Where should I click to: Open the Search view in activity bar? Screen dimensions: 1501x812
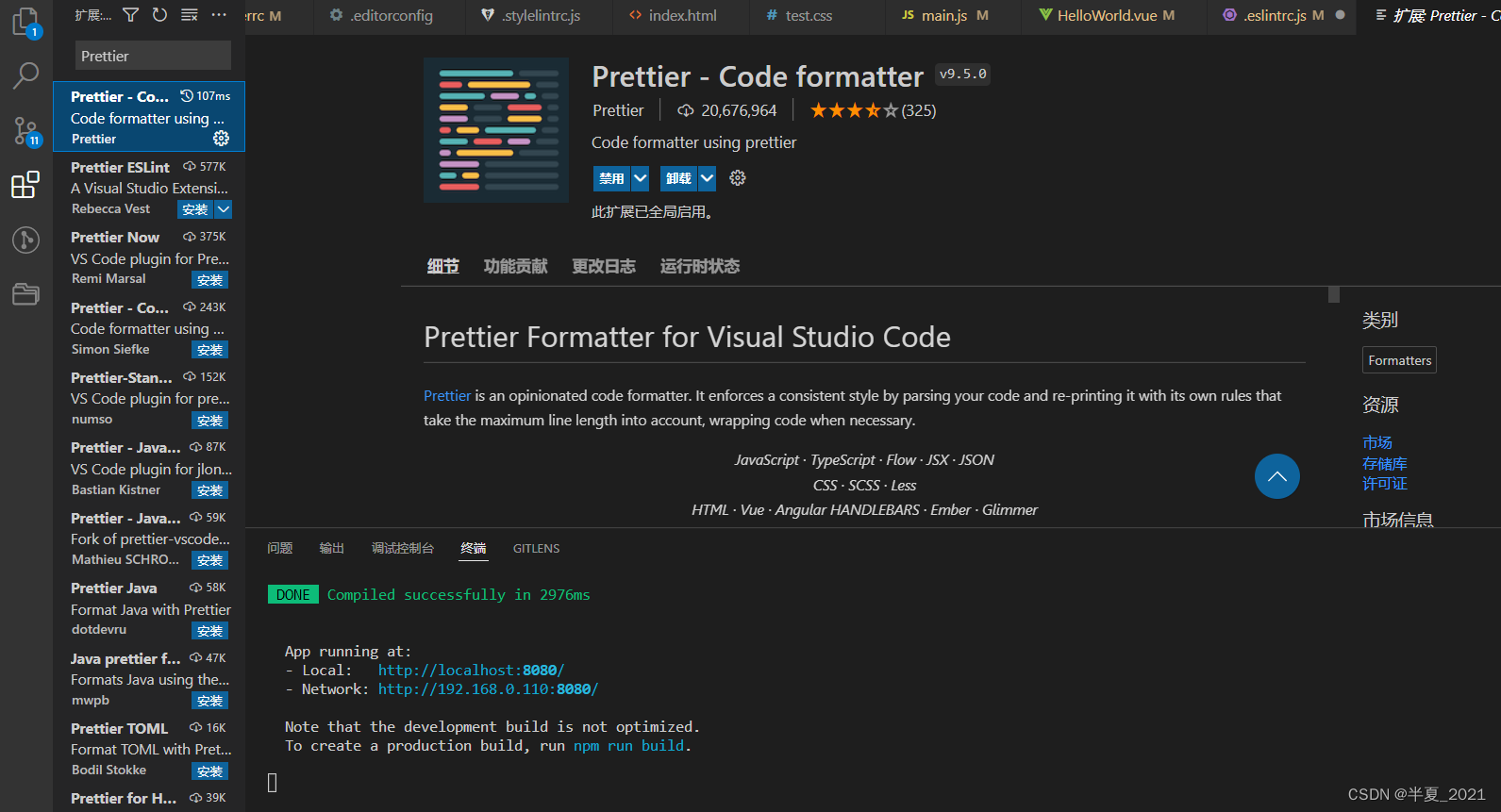pos(25,75)
